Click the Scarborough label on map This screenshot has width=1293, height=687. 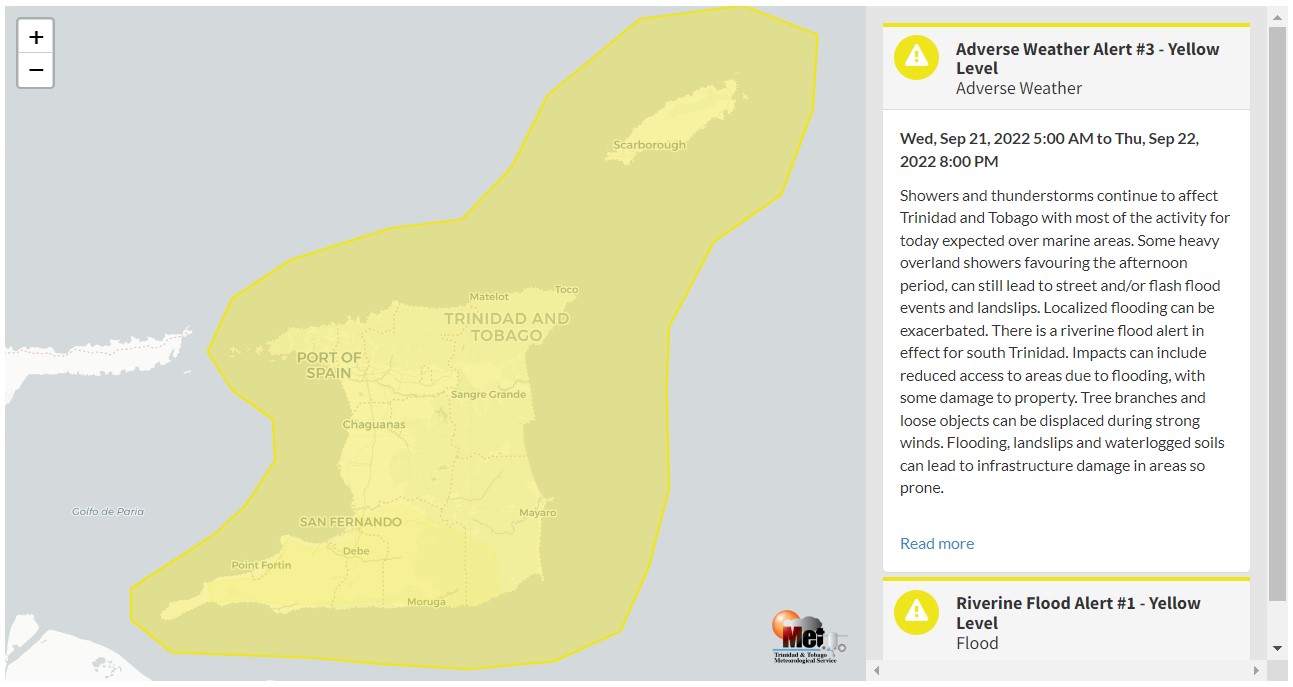coord(650,145)
